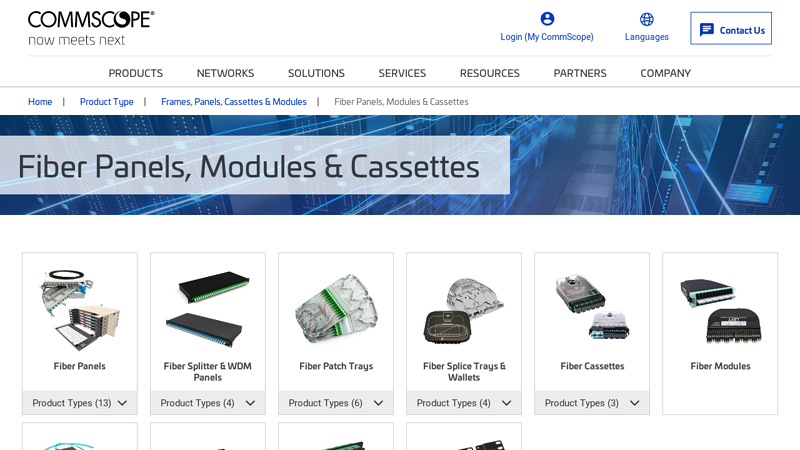Expand Product Types (13) under Fiber Panels

tap(80, 403)
